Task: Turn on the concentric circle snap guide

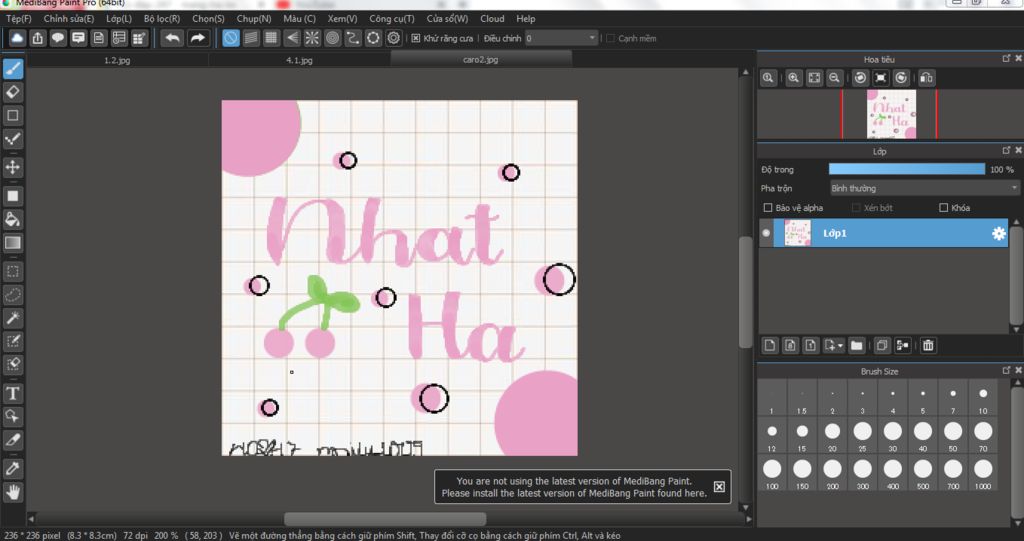Action: pyautogui.click(x=332, y=38)
